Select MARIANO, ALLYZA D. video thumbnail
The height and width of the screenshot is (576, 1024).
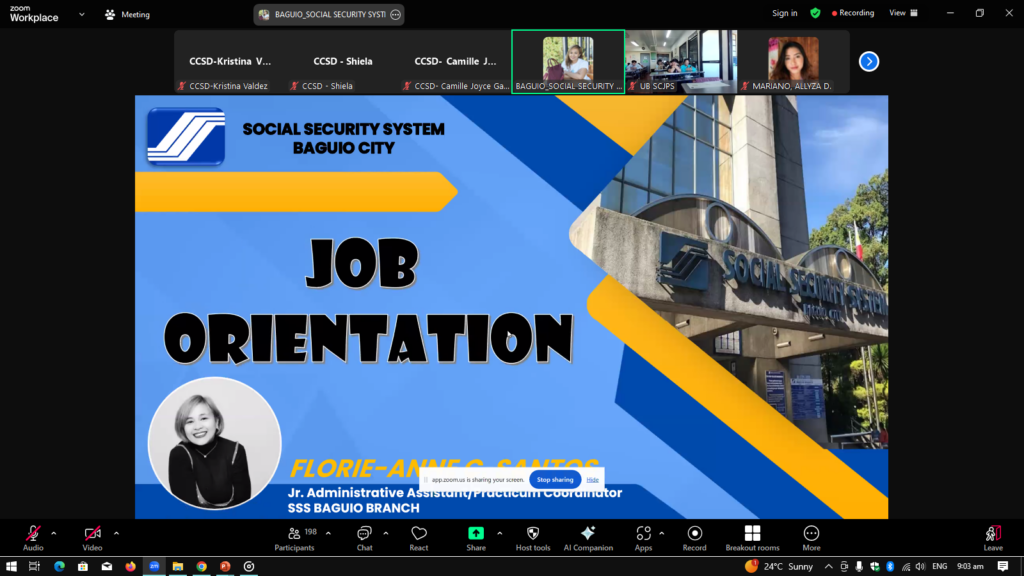[x=793, y=61]
